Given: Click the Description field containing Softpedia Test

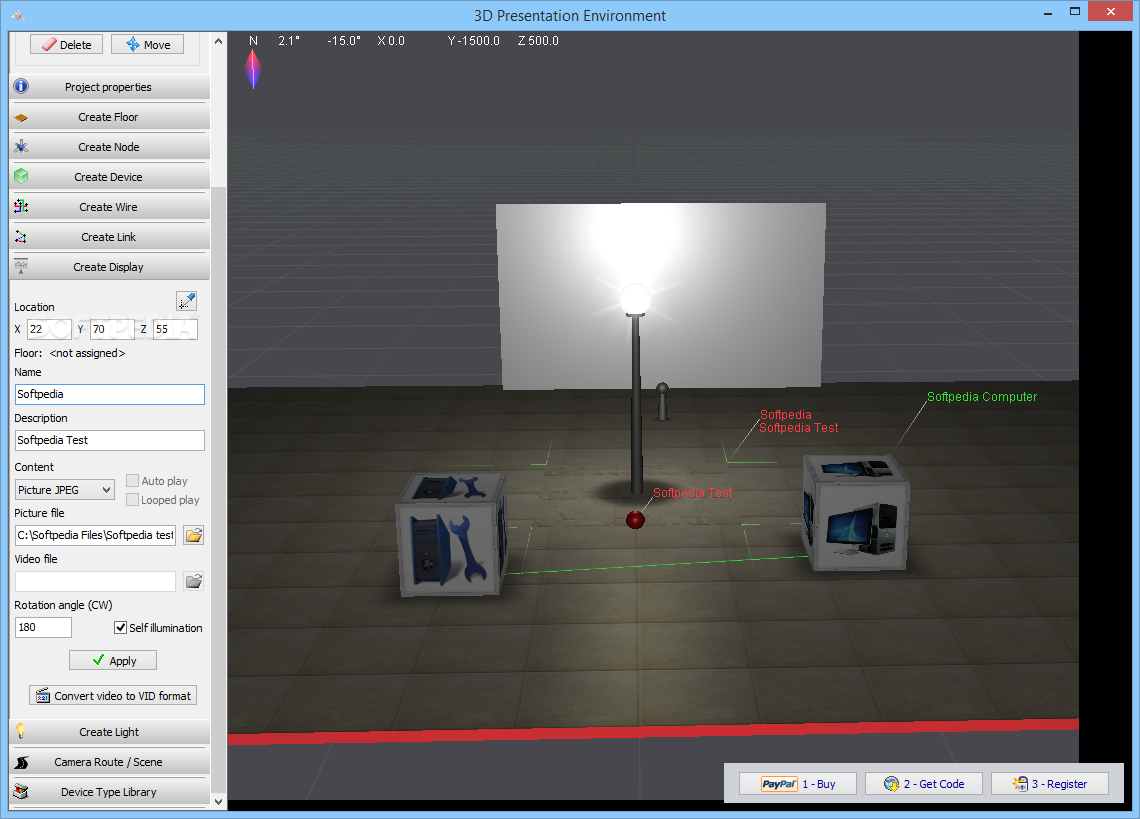Looking at the screenshot, I should [x=110, y=440].
